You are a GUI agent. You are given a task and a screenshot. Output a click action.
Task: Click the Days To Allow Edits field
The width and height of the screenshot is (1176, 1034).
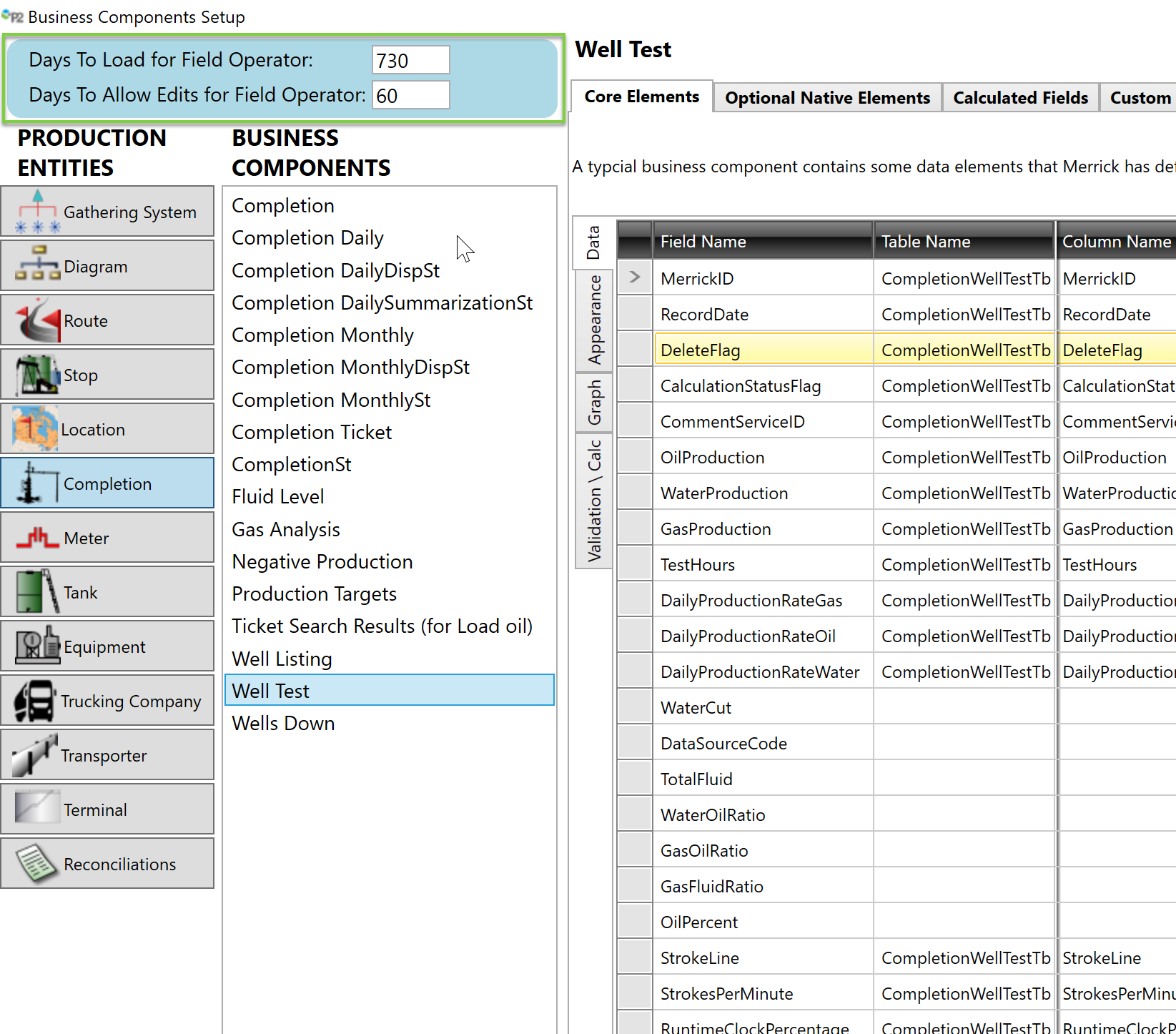[410, 96]
